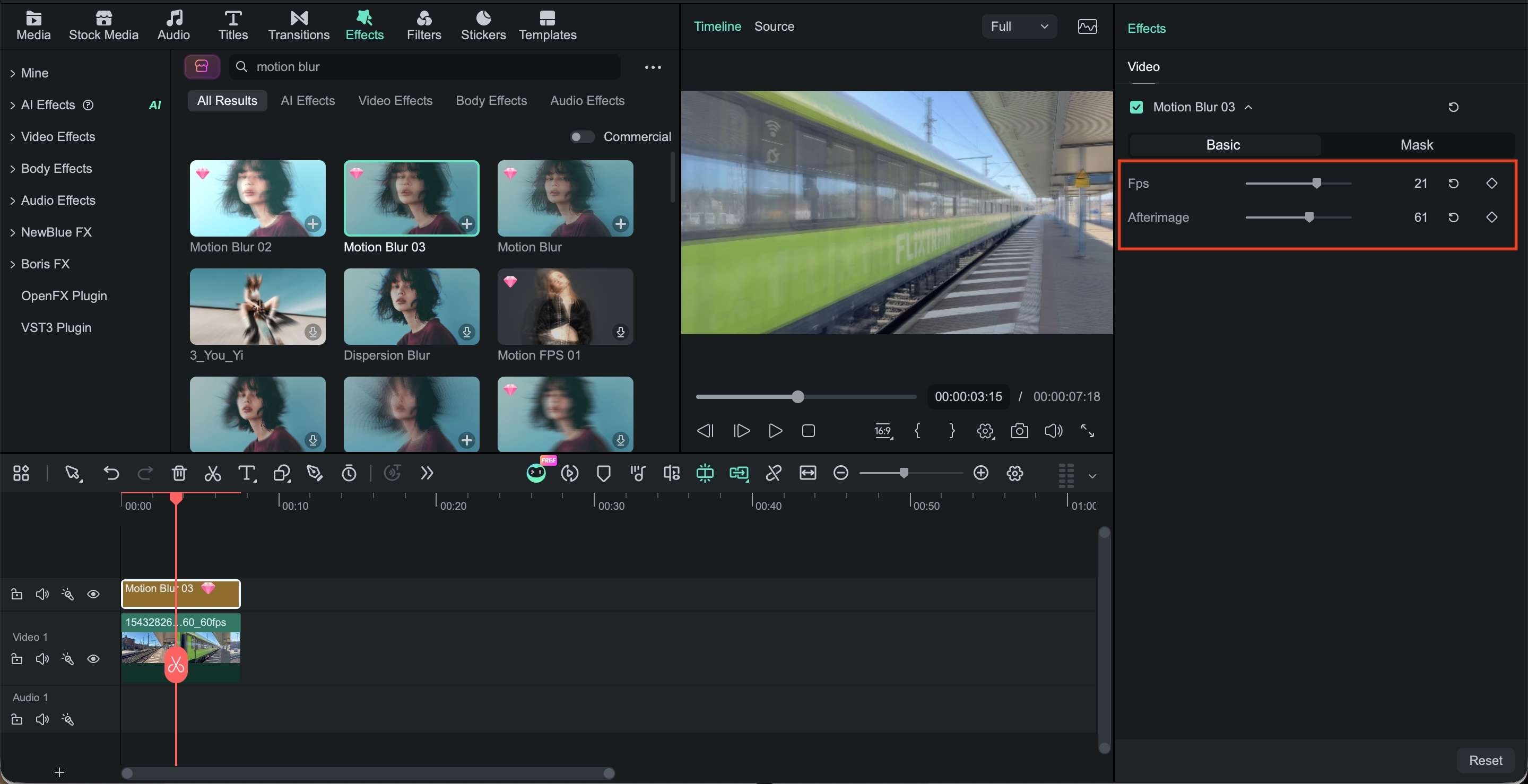The width and height of the screenshot is (1528, 784).
Task: Add keyframe diamond for Fps
Action: click(x=1492, y=183)
